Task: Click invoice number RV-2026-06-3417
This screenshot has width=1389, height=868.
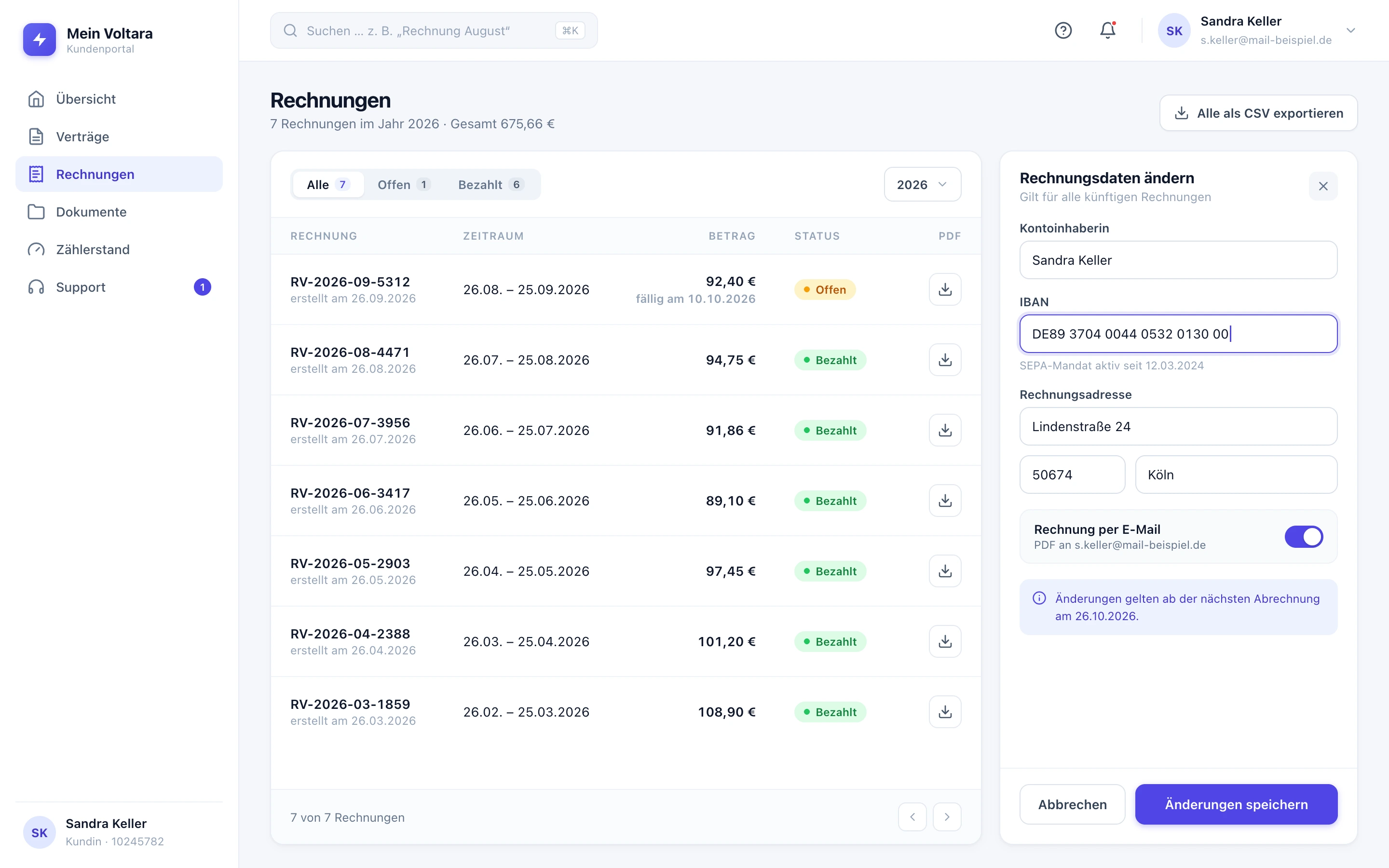Action: (350, 493)
